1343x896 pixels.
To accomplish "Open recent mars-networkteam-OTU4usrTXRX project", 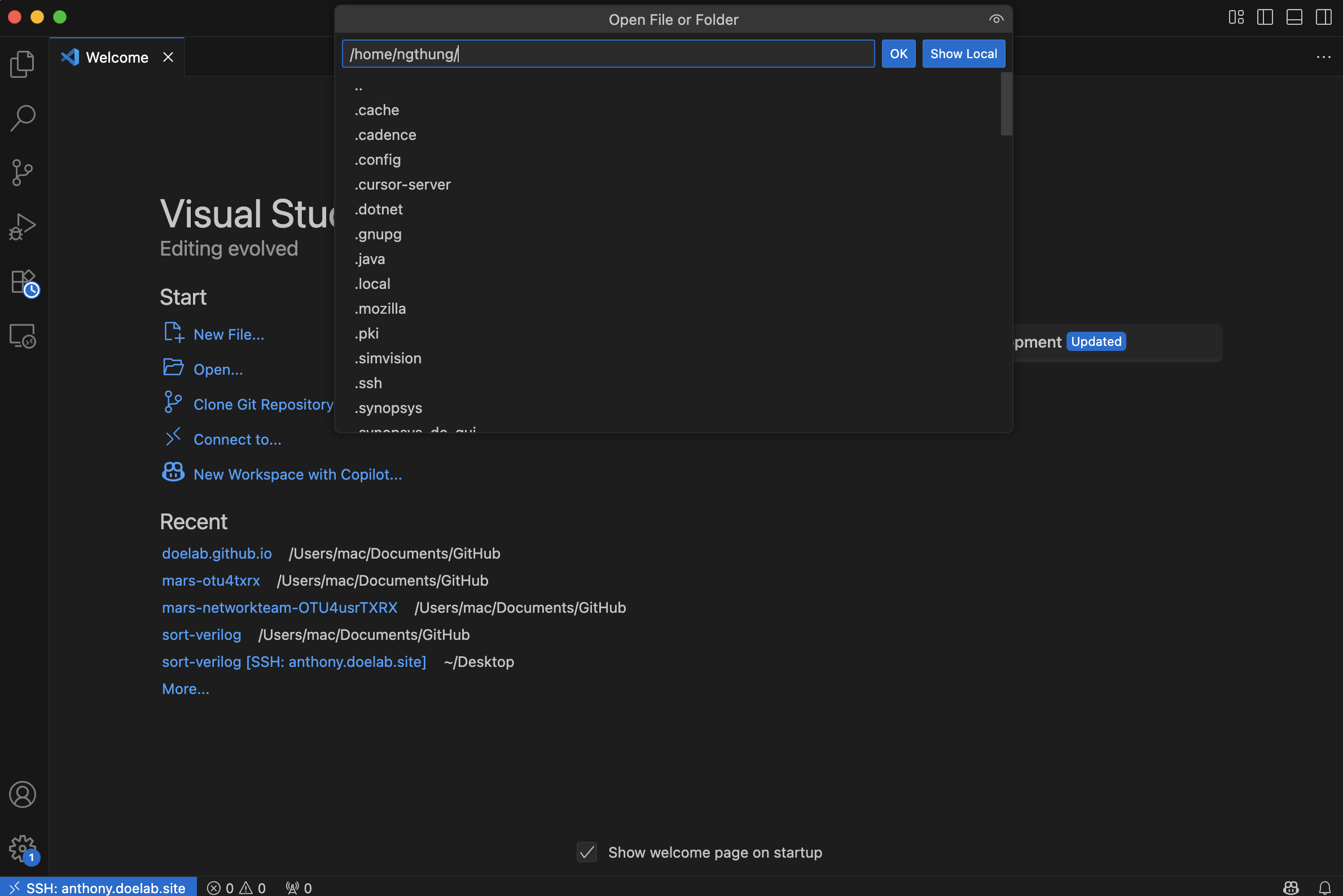I will tap(279, 608).
